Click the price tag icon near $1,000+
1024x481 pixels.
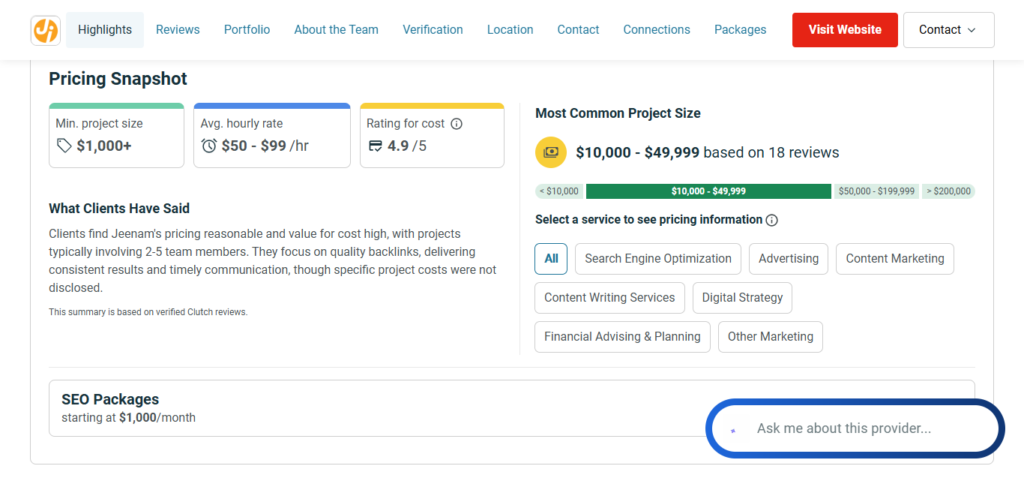point(64,146)
